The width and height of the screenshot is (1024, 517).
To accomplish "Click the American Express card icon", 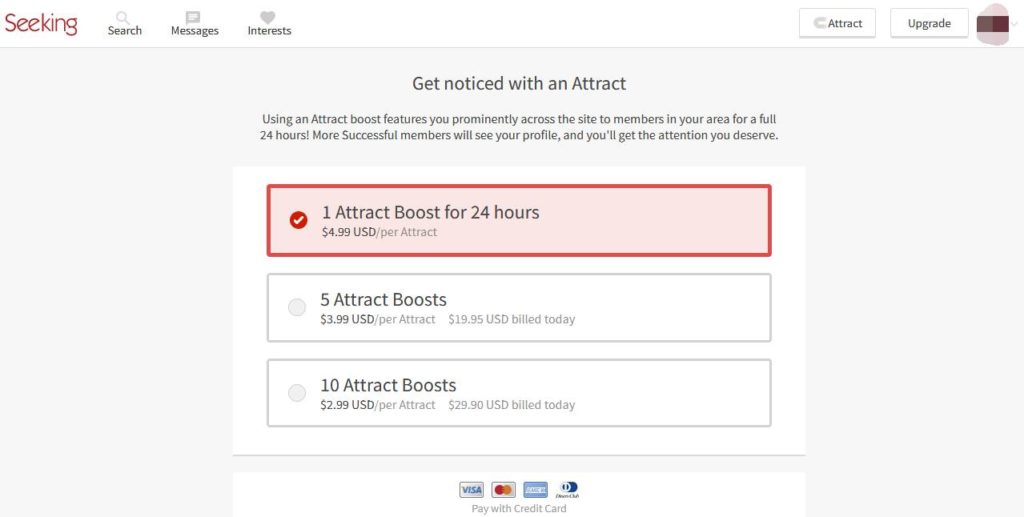I will [x=536, y=490].
